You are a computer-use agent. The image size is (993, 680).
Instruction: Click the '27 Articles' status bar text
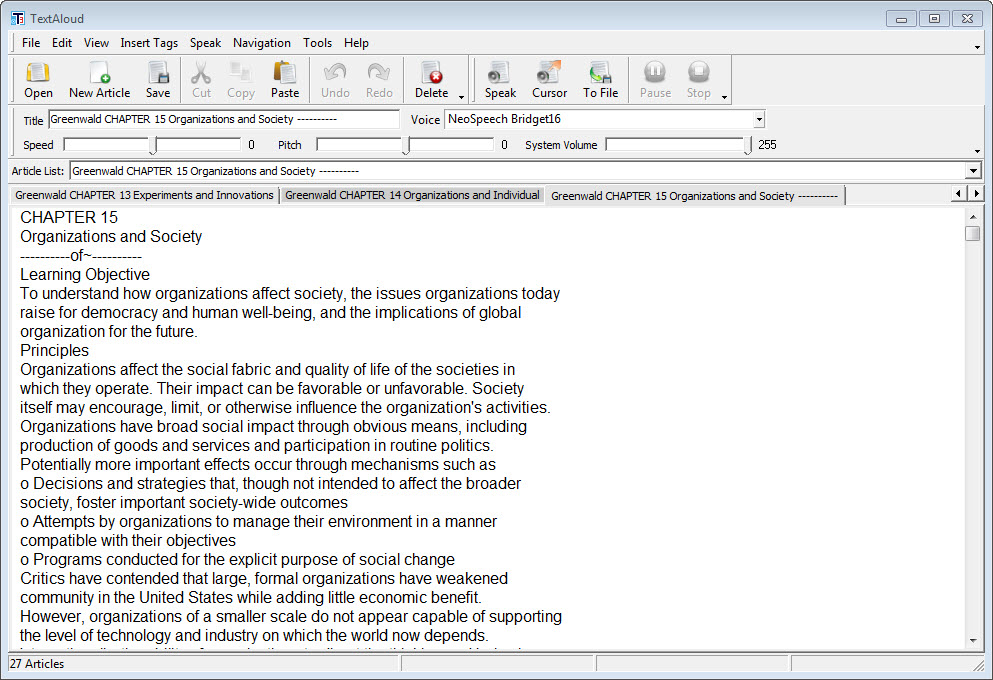click(x=37, y=664)
